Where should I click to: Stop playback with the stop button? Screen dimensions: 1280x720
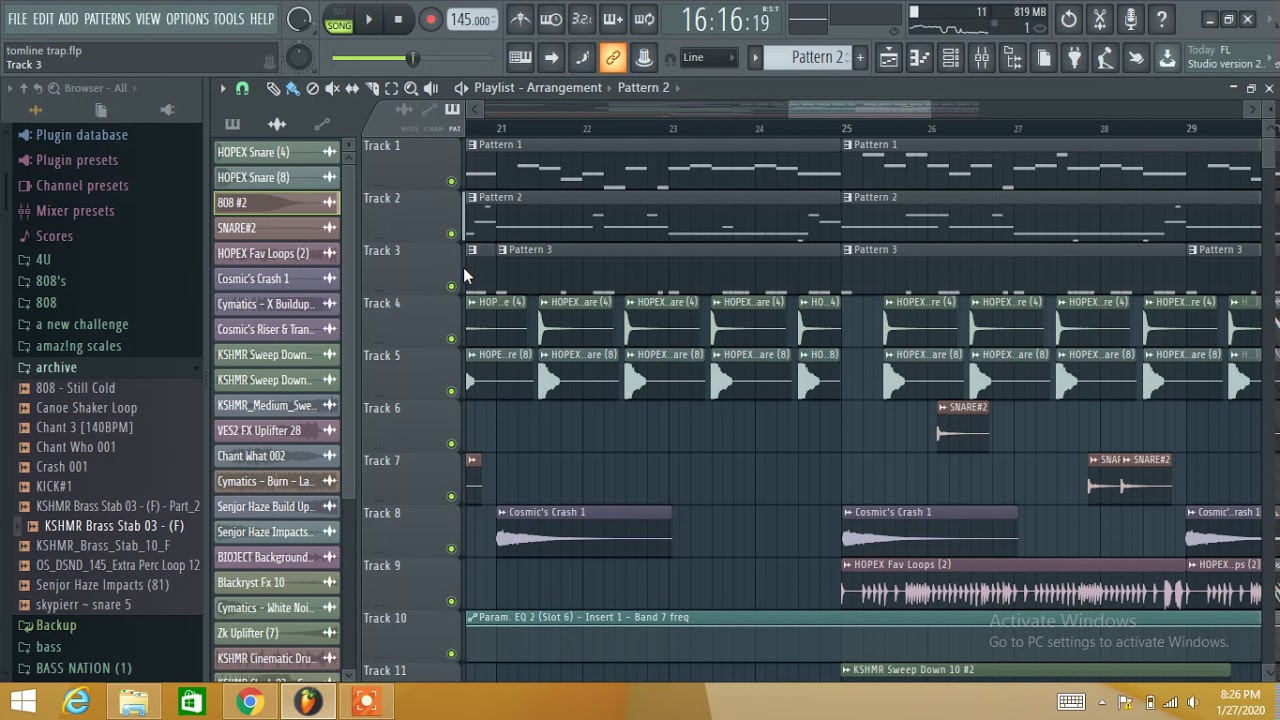point(398,19)
